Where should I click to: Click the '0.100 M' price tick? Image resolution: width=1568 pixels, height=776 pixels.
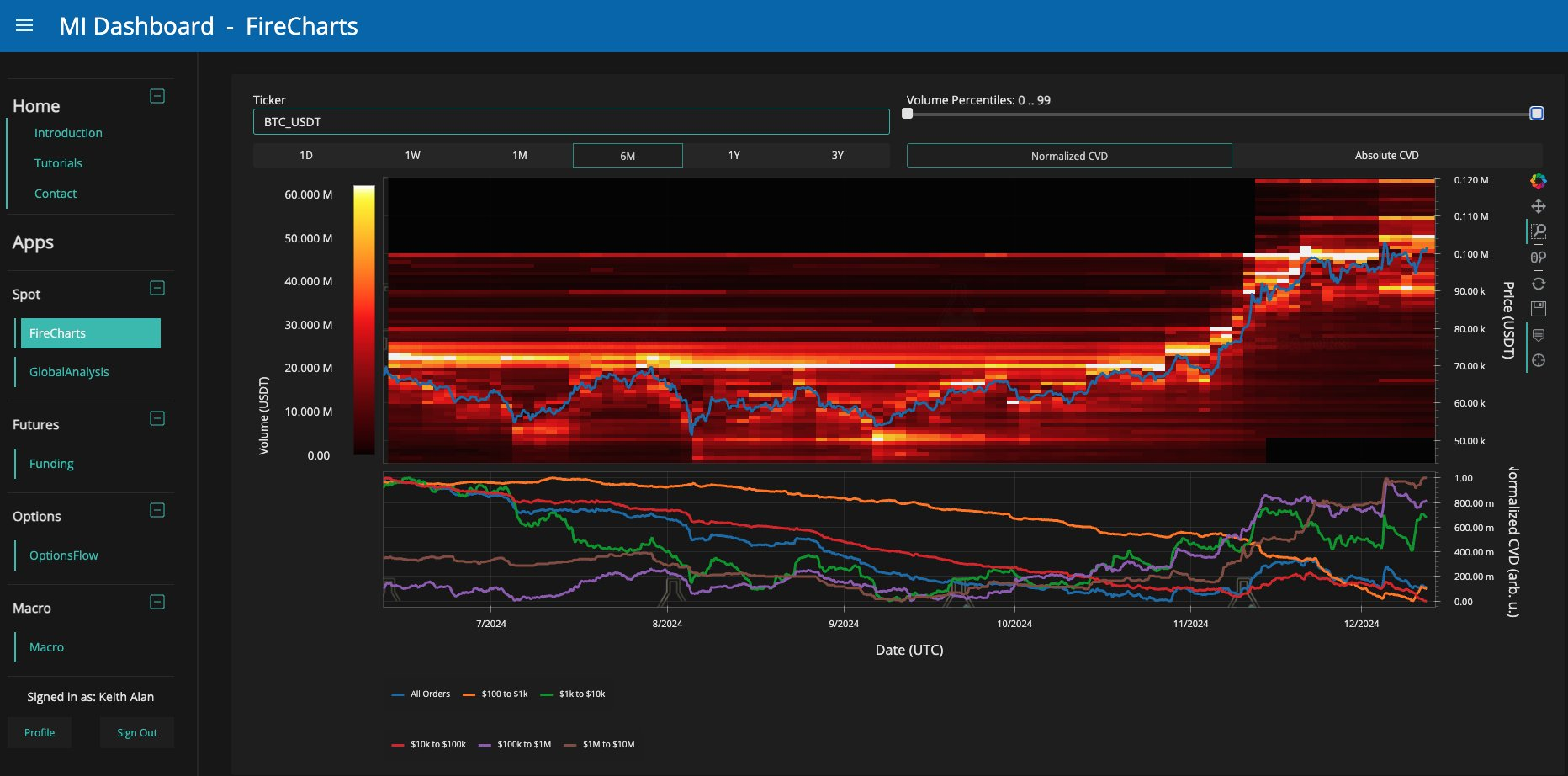point(1471,254)
